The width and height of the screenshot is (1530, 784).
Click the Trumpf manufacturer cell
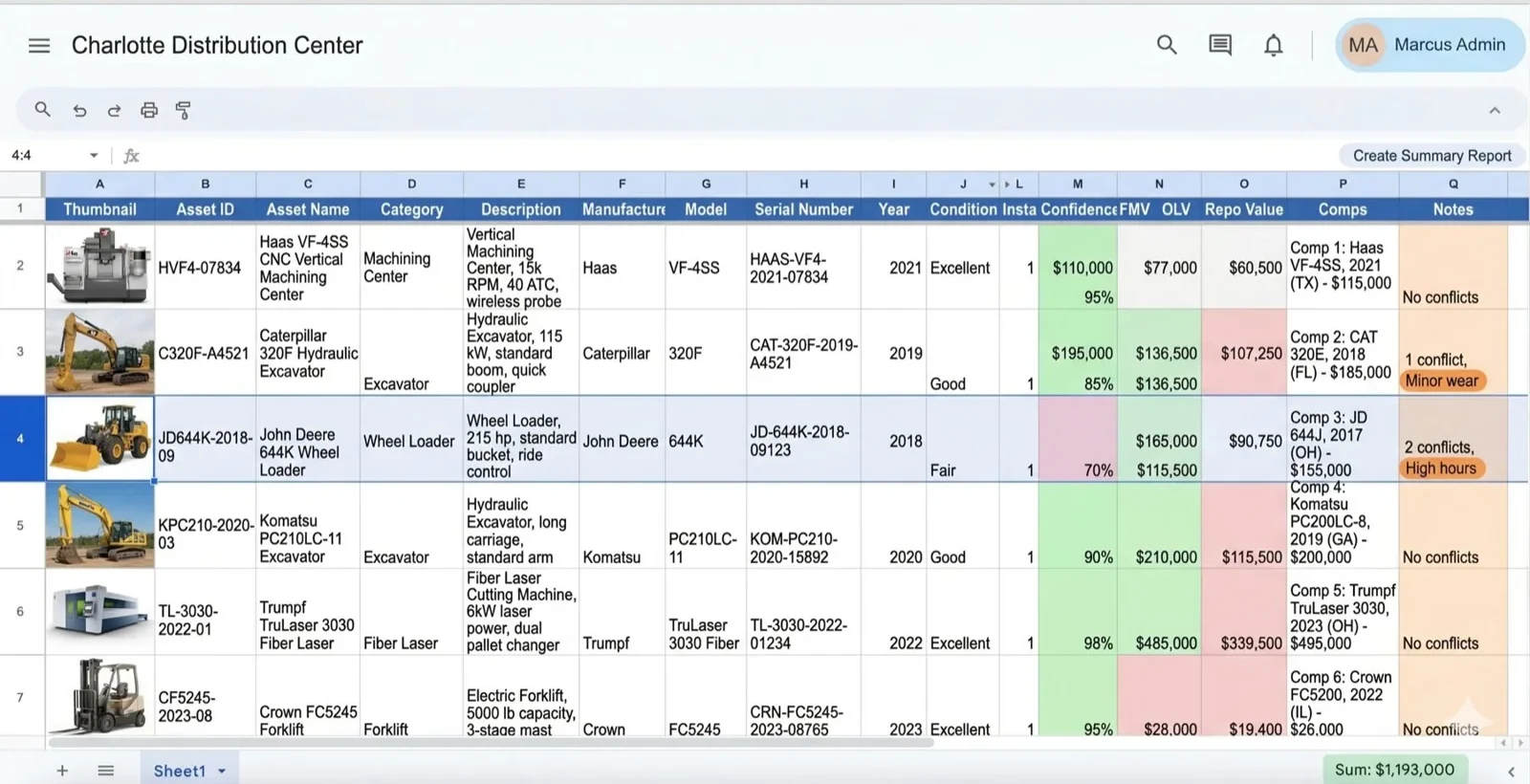(x=622, y=612)
